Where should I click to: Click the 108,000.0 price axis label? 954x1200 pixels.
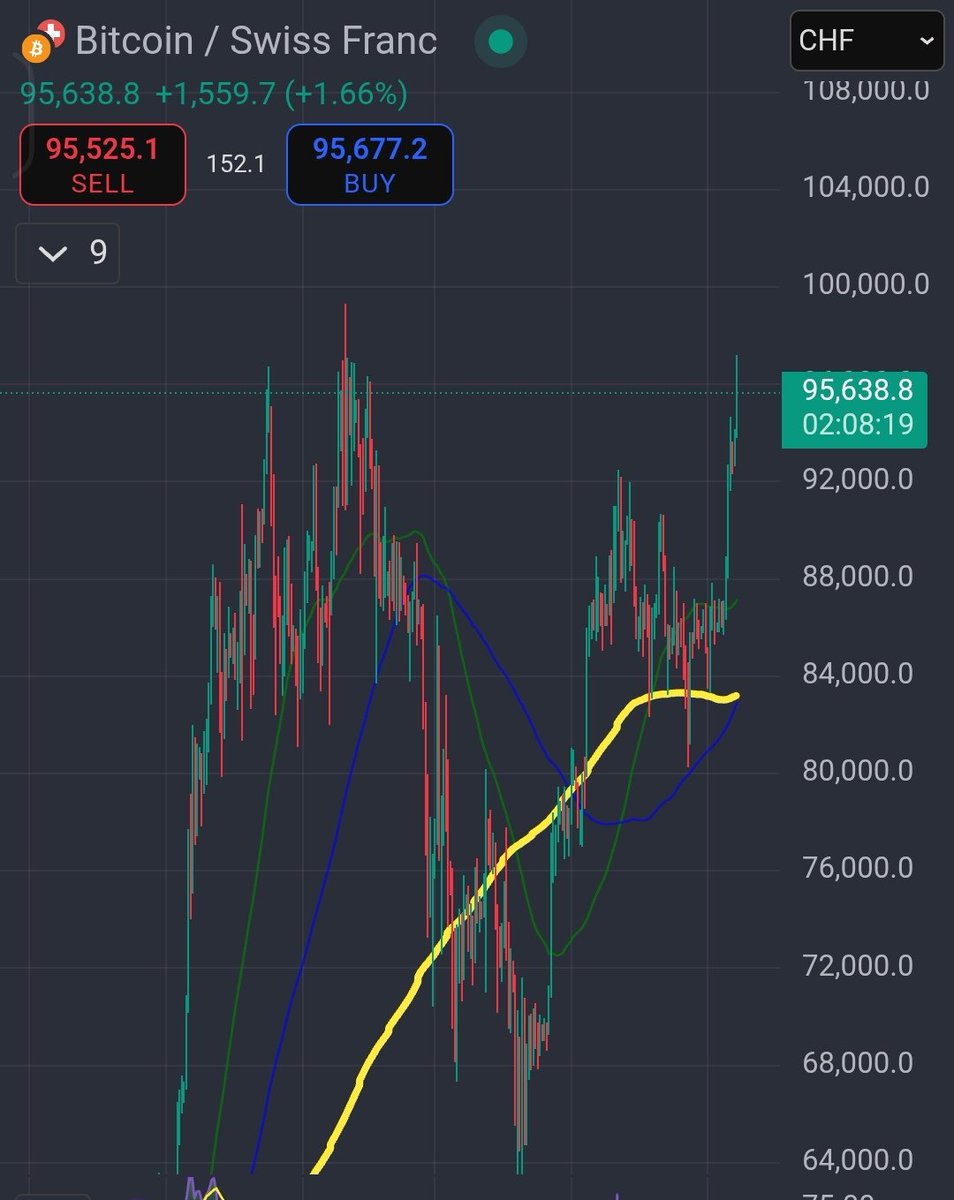click(866, 90)
